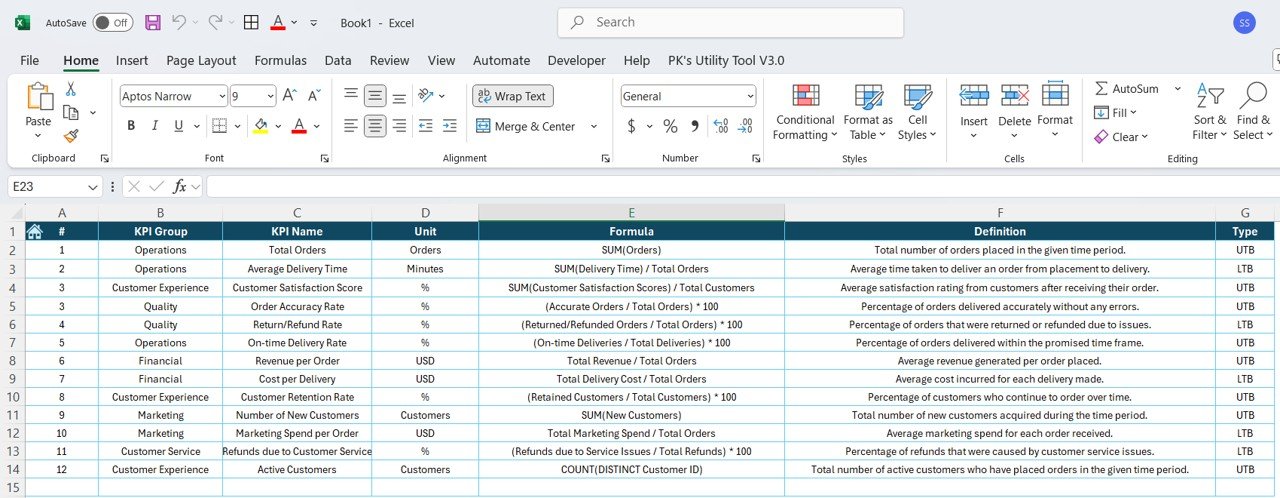
Task: Toggle Middle Align vertical alignment
Action: (375, 96)
